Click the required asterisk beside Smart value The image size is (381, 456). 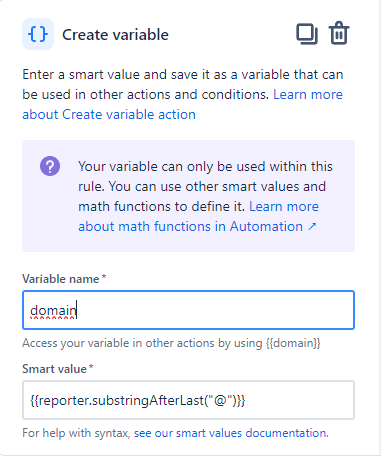pos(91,367)
